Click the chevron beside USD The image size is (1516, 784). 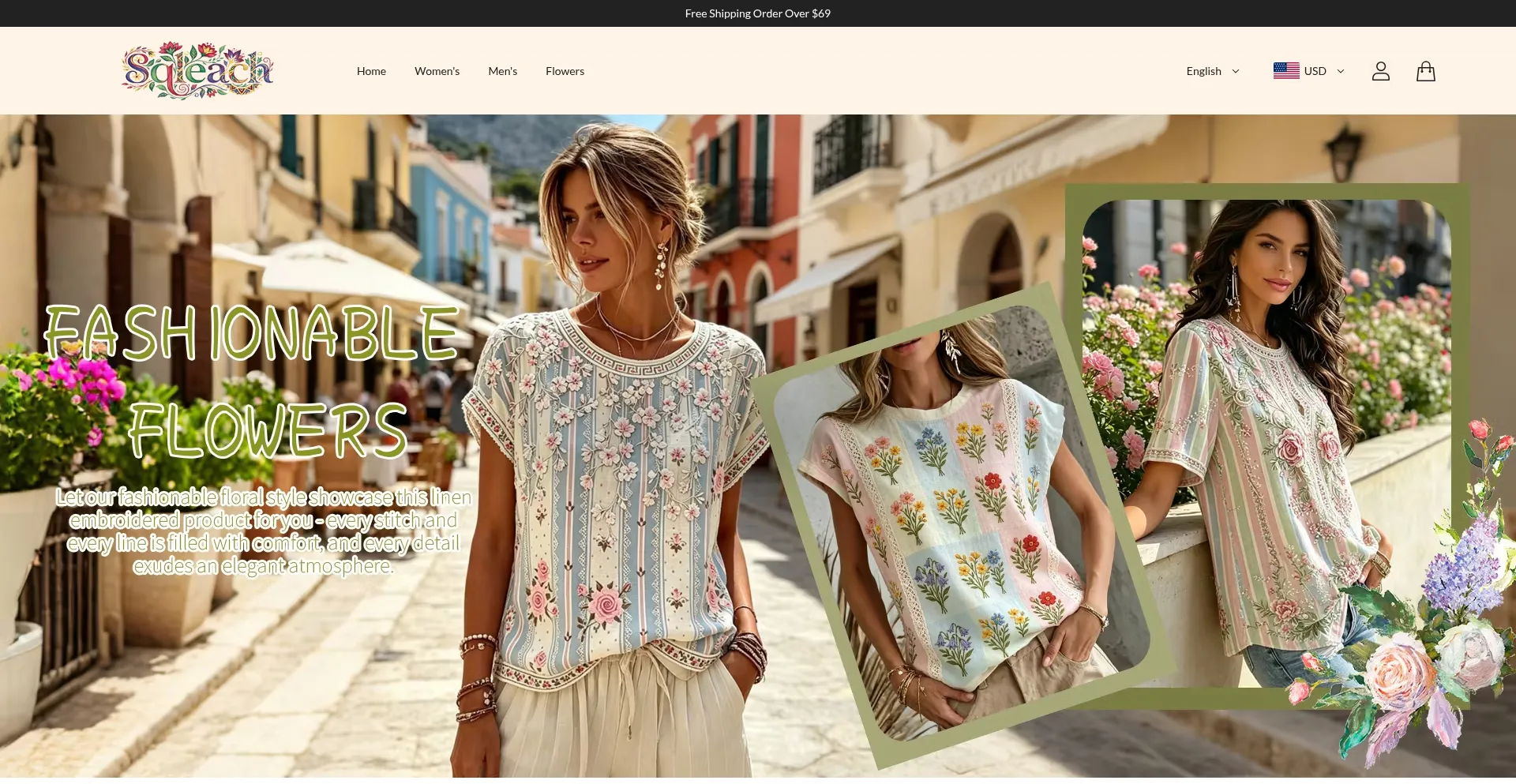pyautogui.click(x=1340, y=71)
